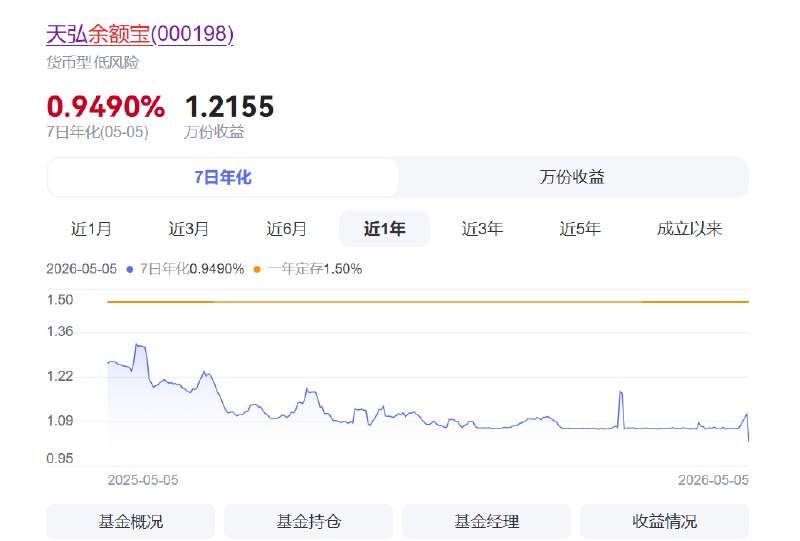Click the 货币型 低风险 fund type label

point(93,63)
